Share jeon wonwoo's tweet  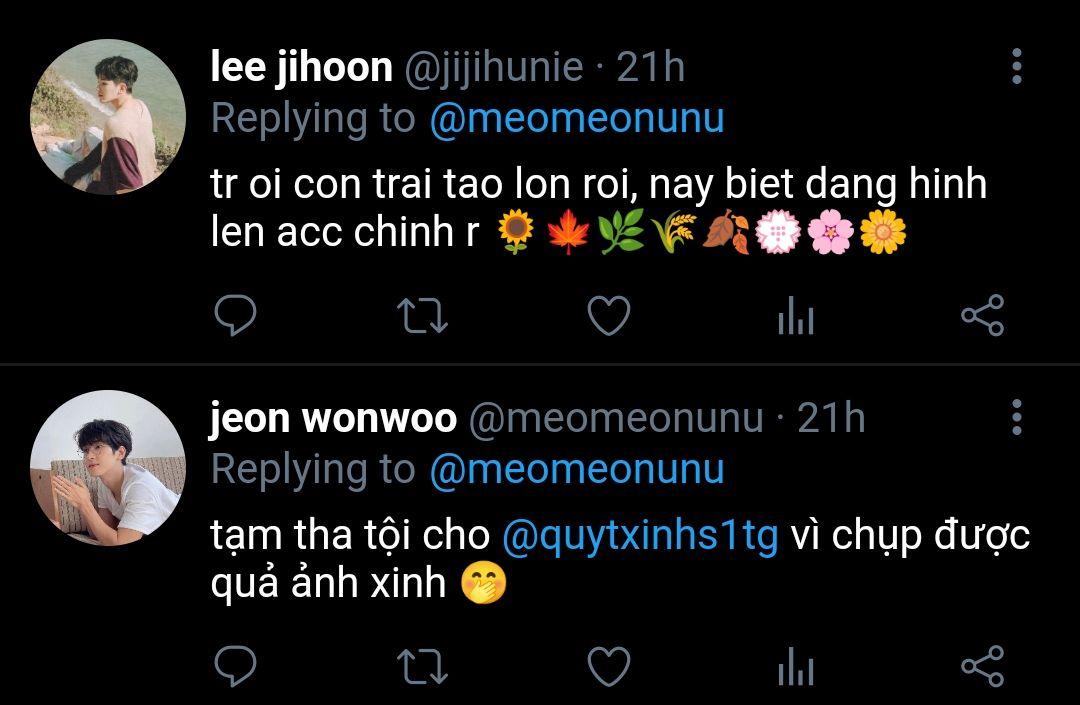983,666
